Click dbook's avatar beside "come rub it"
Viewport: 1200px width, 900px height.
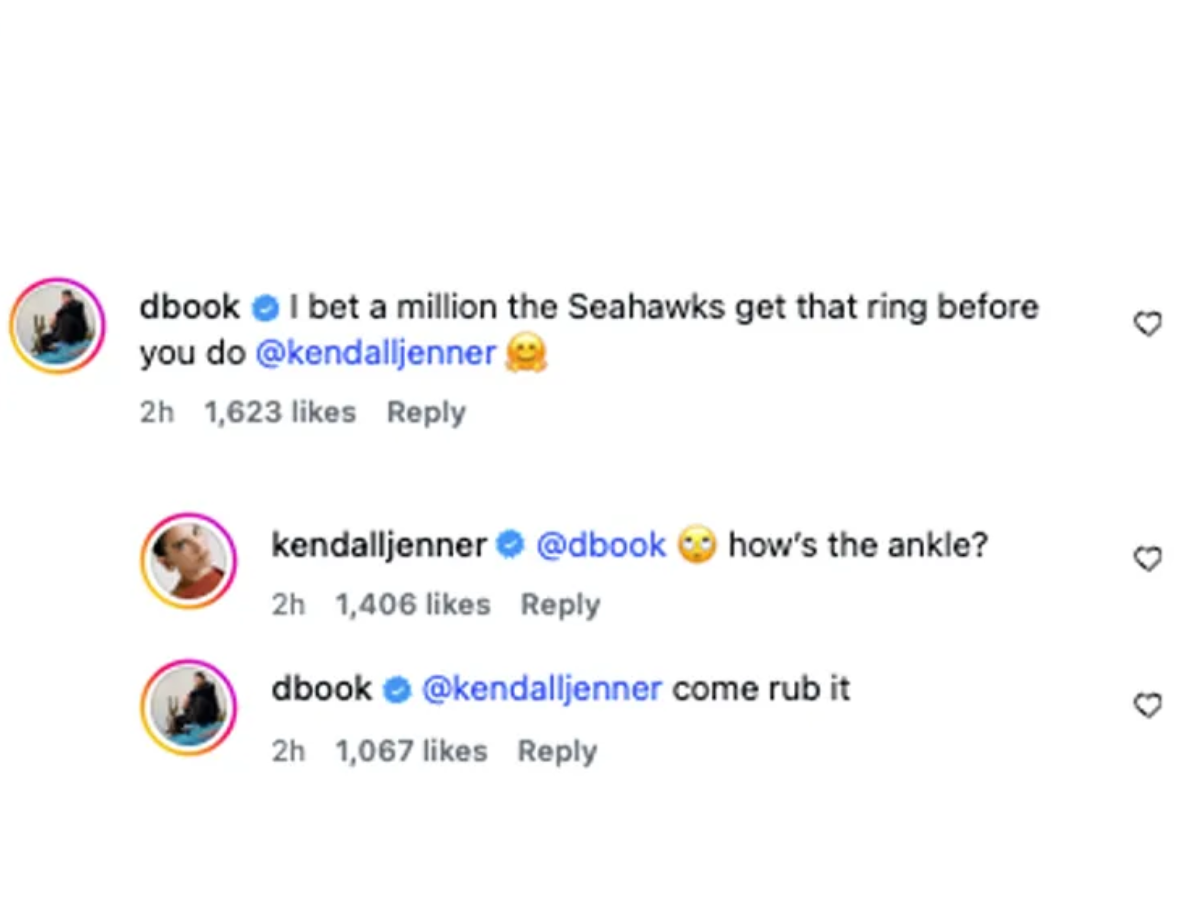pyautogui.click(x=189, y=707)
